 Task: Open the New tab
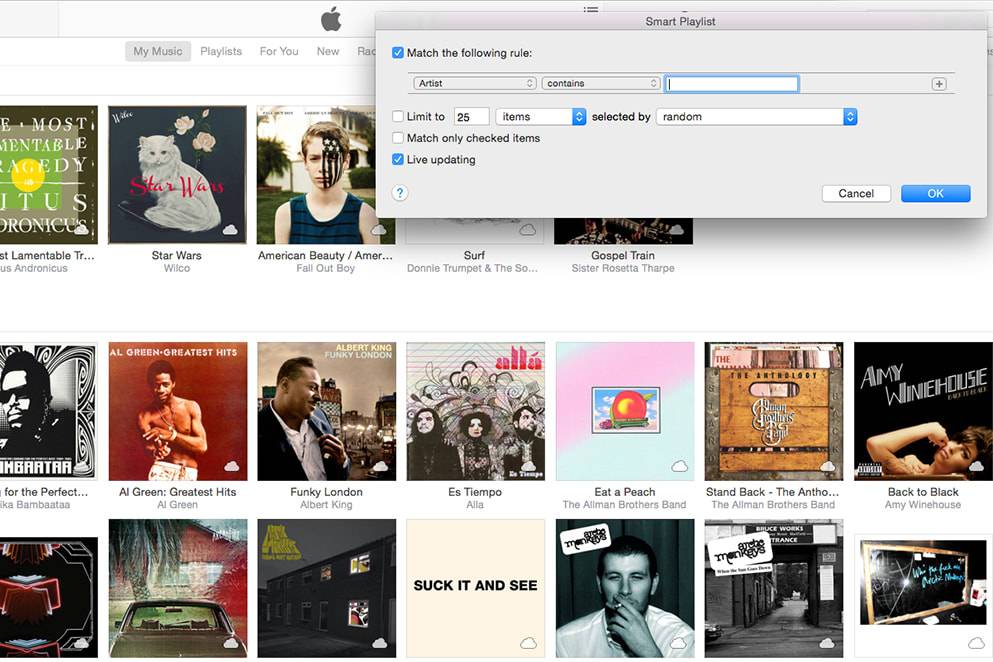328,51
